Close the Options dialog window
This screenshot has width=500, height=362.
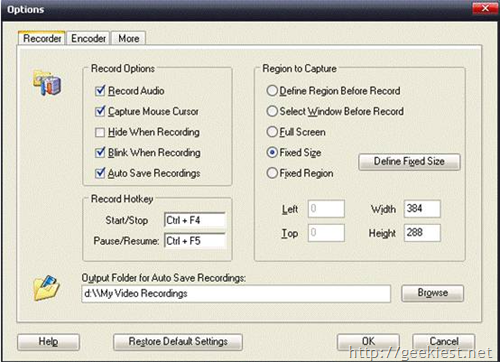point(485,8)
